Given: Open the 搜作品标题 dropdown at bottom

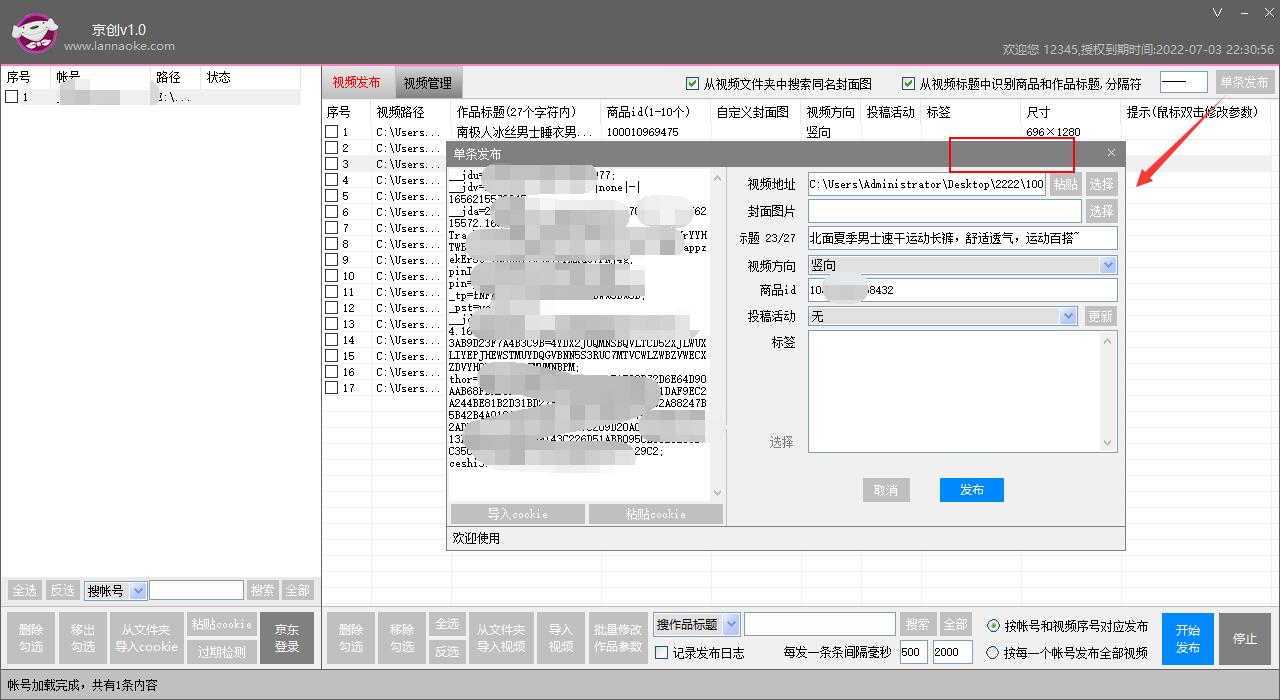Looking at the screenshot, I should click(x=731, y=624).
